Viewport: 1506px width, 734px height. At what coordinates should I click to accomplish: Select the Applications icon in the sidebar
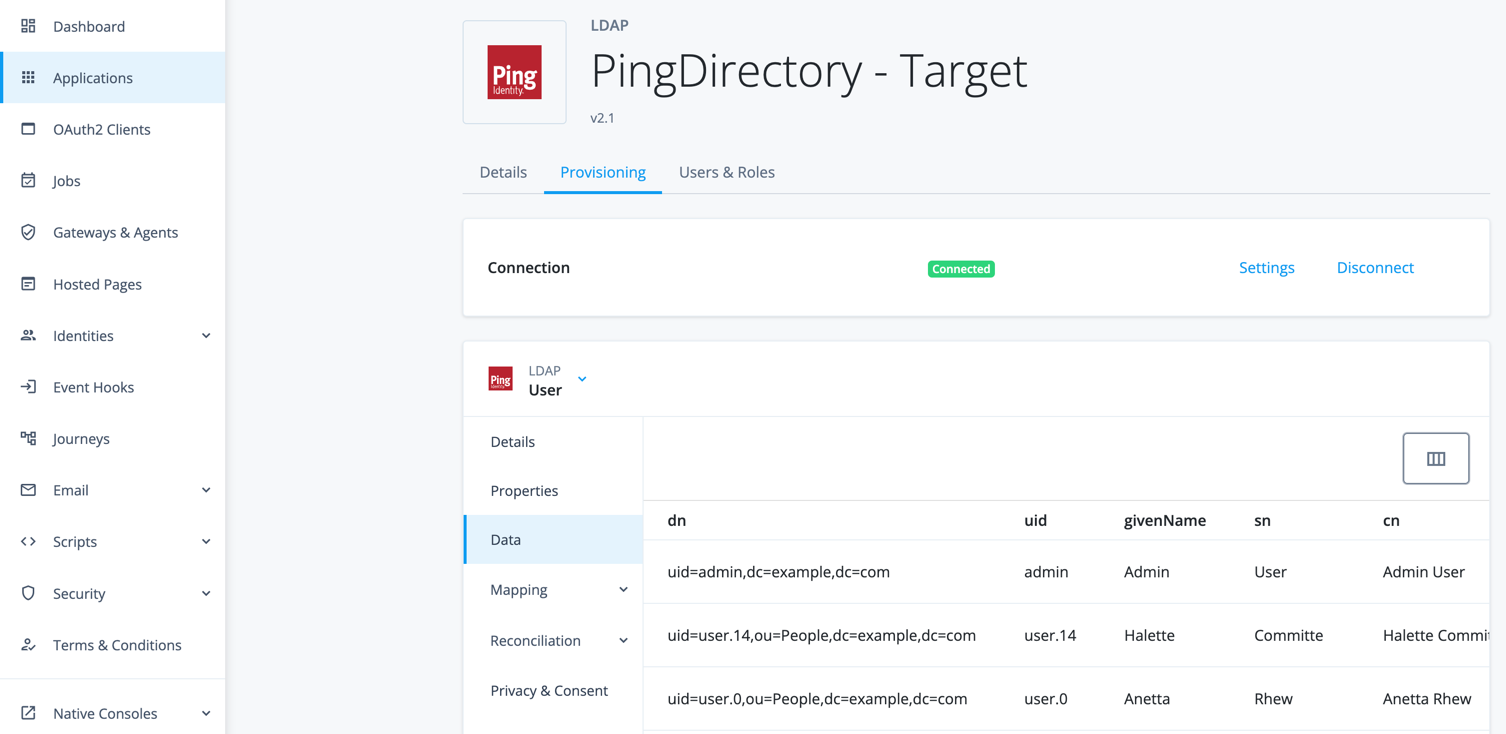coord(28,77)
